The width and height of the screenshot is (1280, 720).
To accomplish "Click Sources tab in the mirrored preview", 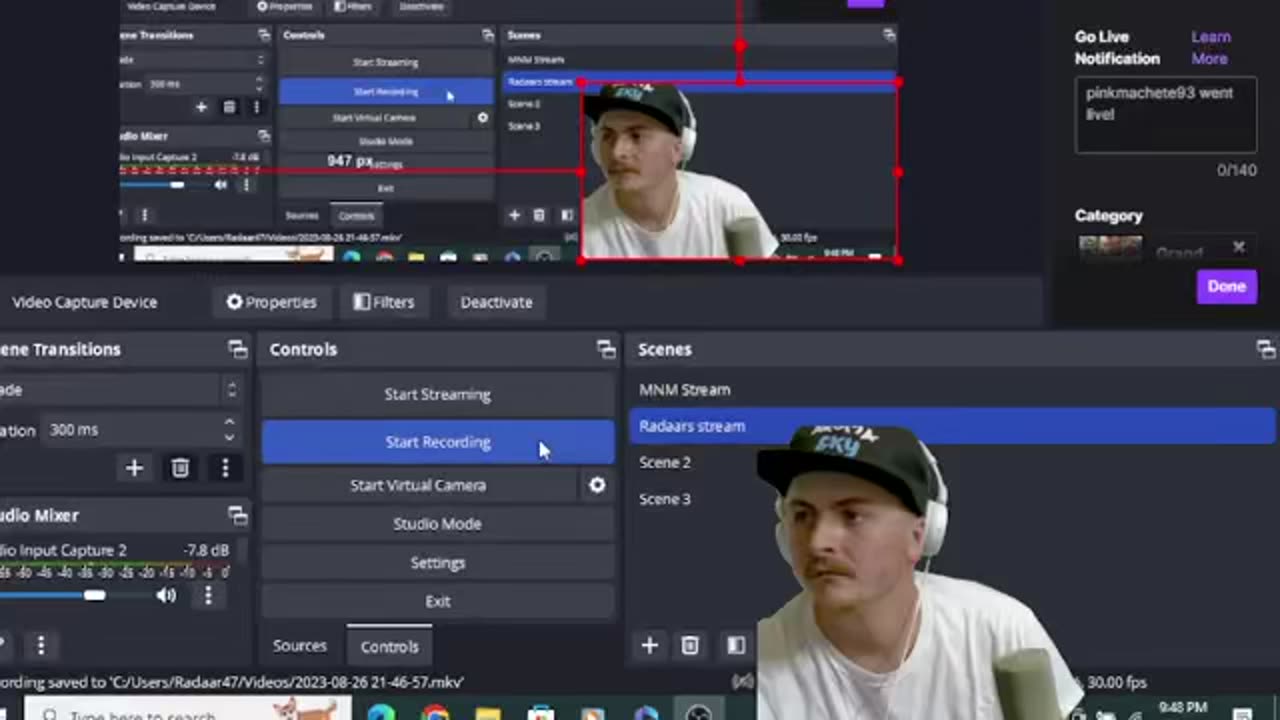I will click(302, 215).
